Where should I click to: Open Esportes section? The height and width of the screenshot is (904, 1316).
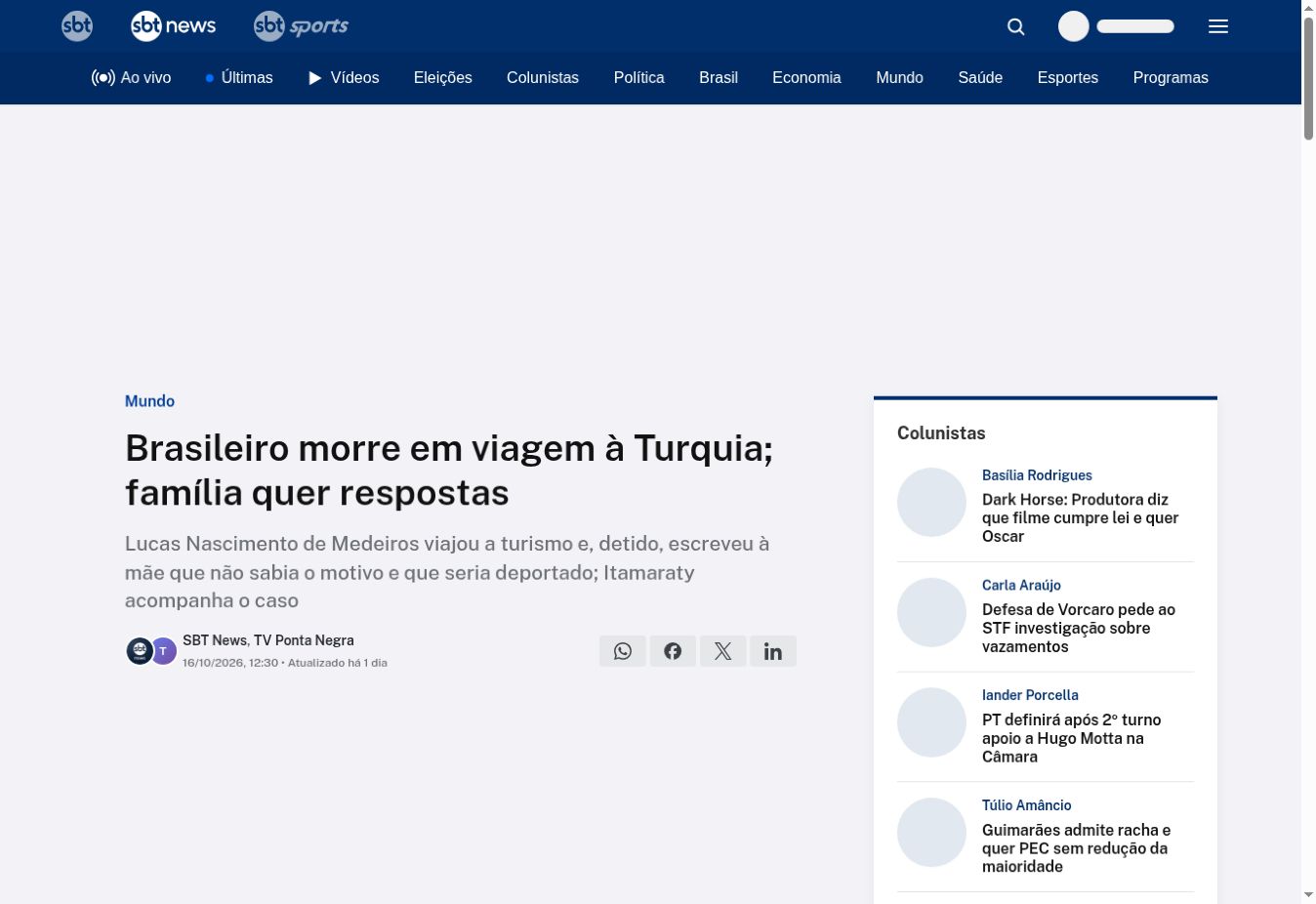pos(1068,78)
